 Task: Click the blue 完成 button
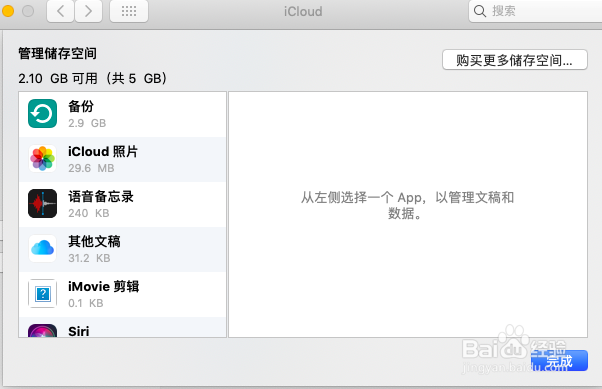pyautogui.click(x=559, y=361)
